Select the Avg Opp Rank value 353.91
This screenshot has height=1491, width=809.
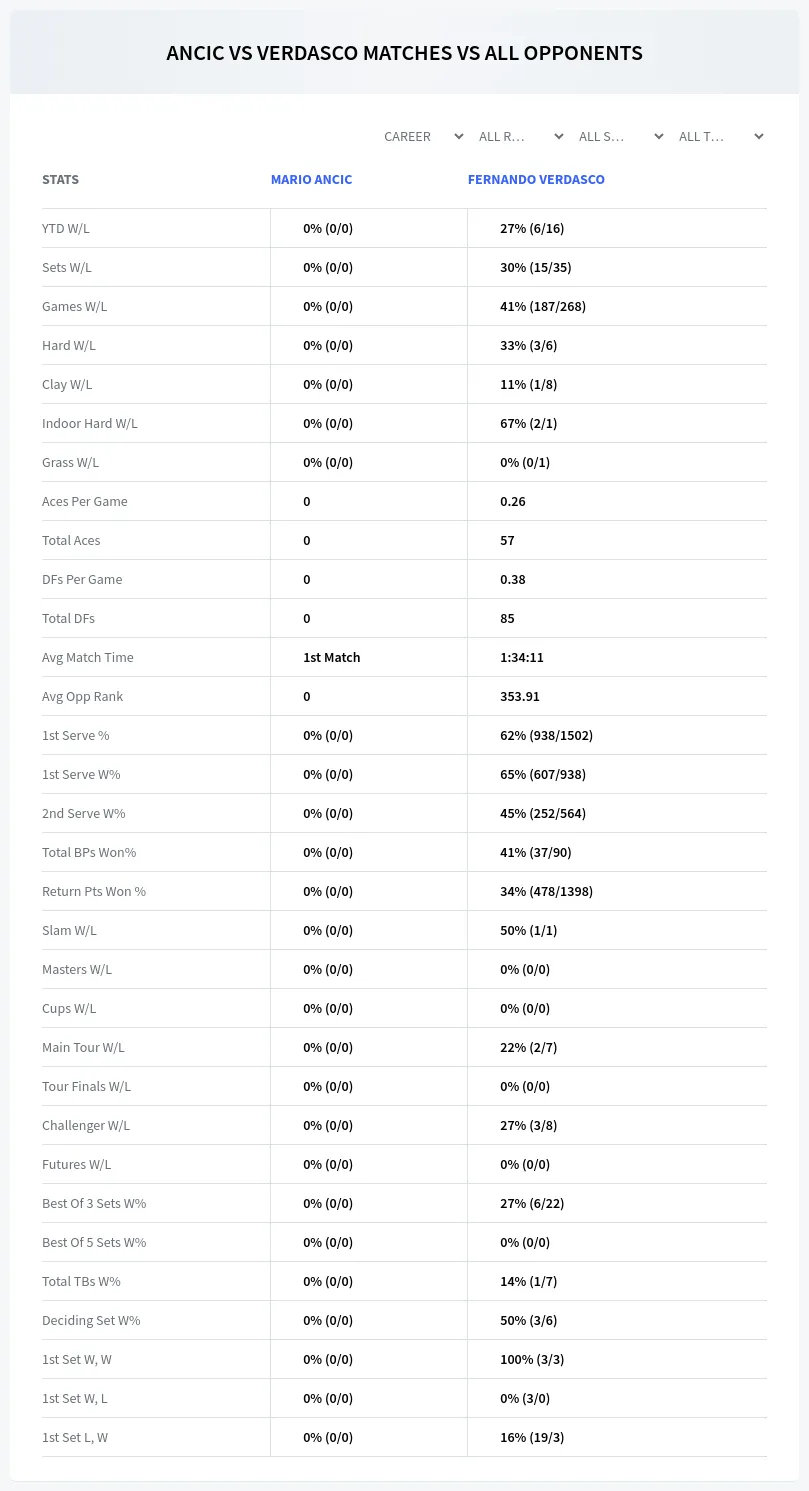(520, 696)
